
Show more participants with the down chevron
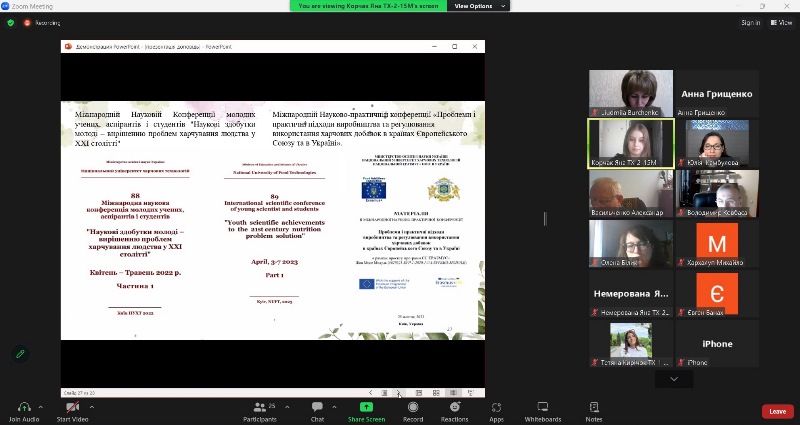click(674, 379)
